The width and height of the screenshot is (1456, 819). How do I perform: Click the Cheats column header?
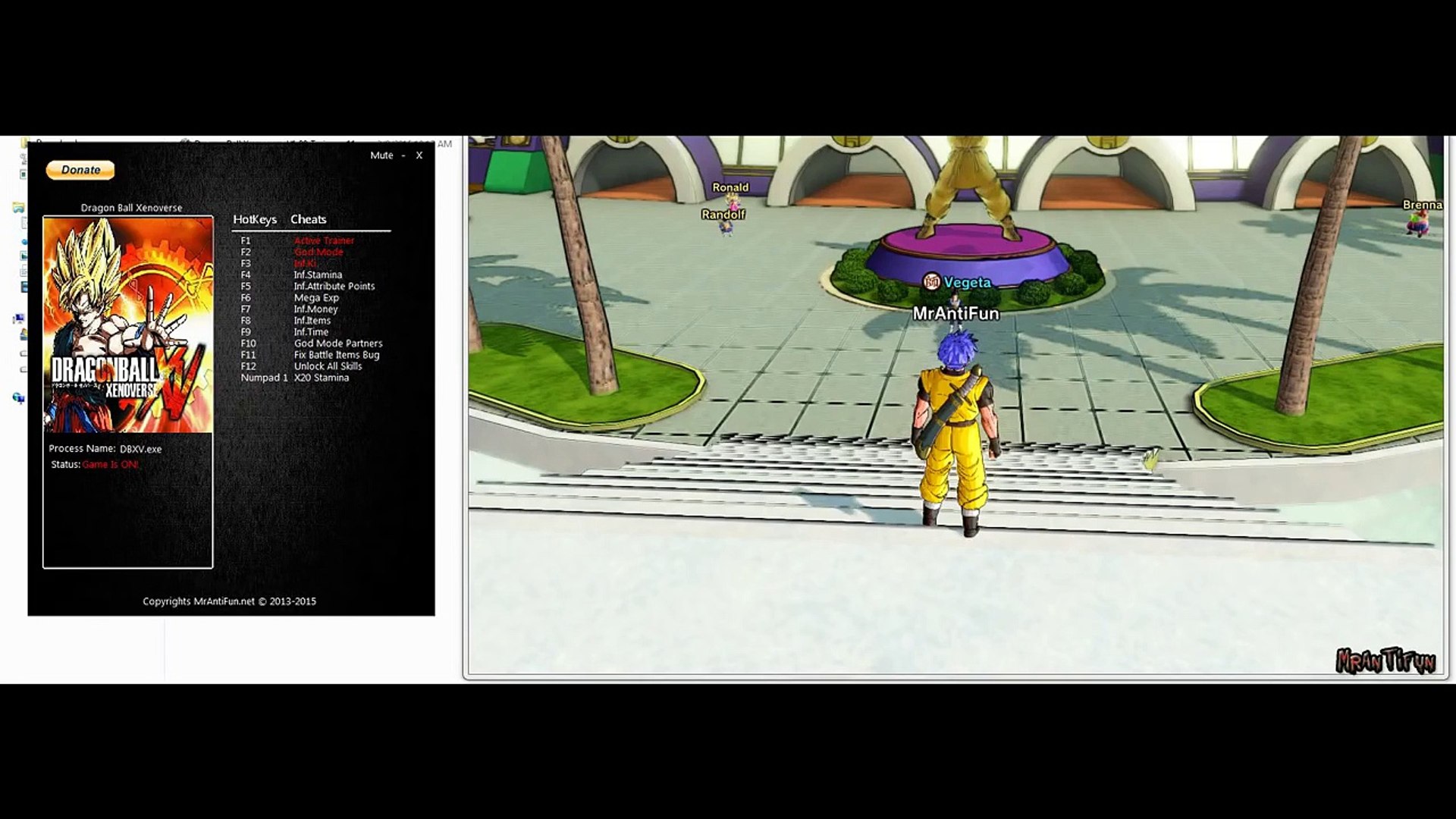click(308, 219)
